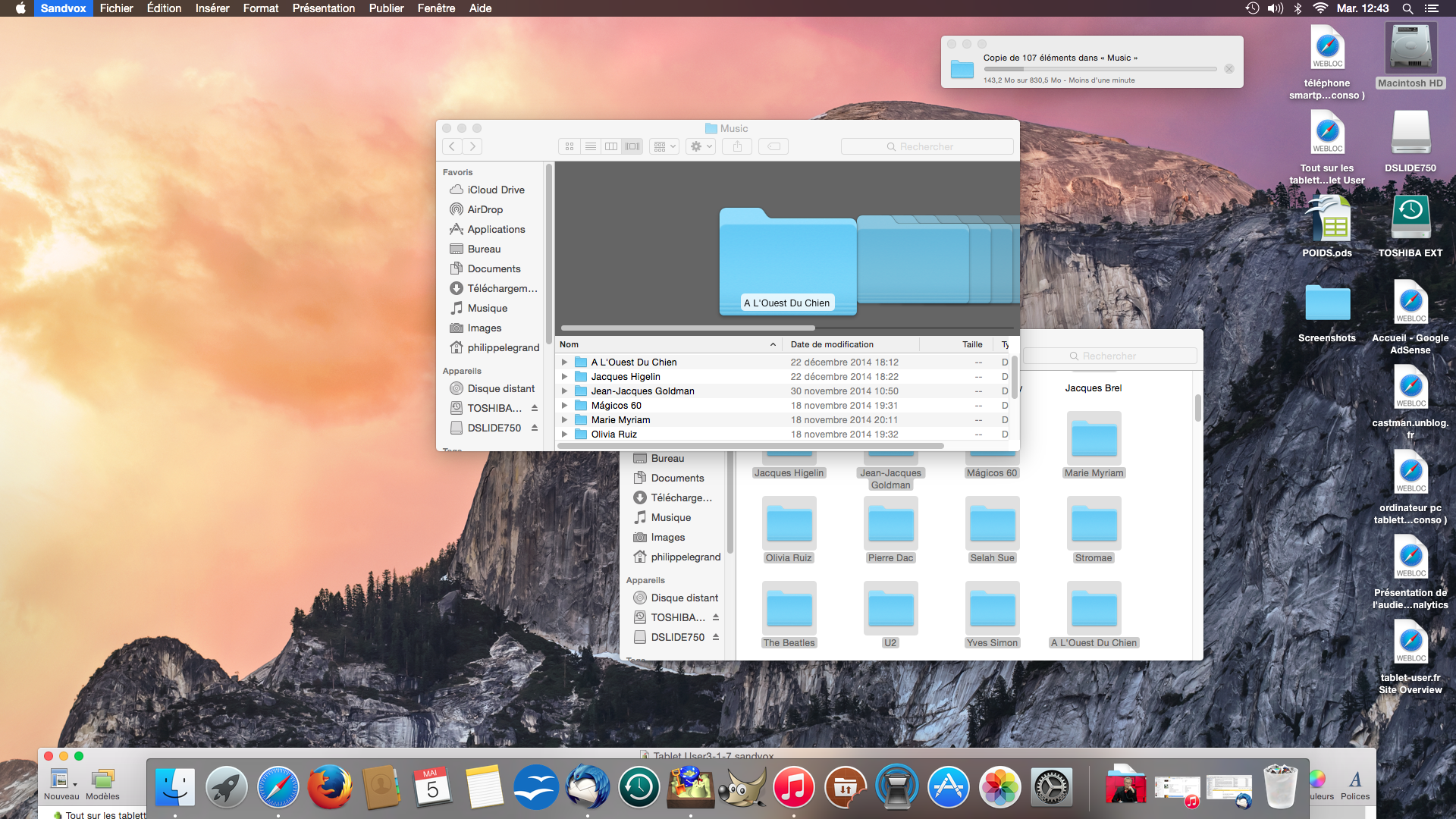Toggle the column view in Finder toolbar
1456x819 pixels.
point(611,146)
